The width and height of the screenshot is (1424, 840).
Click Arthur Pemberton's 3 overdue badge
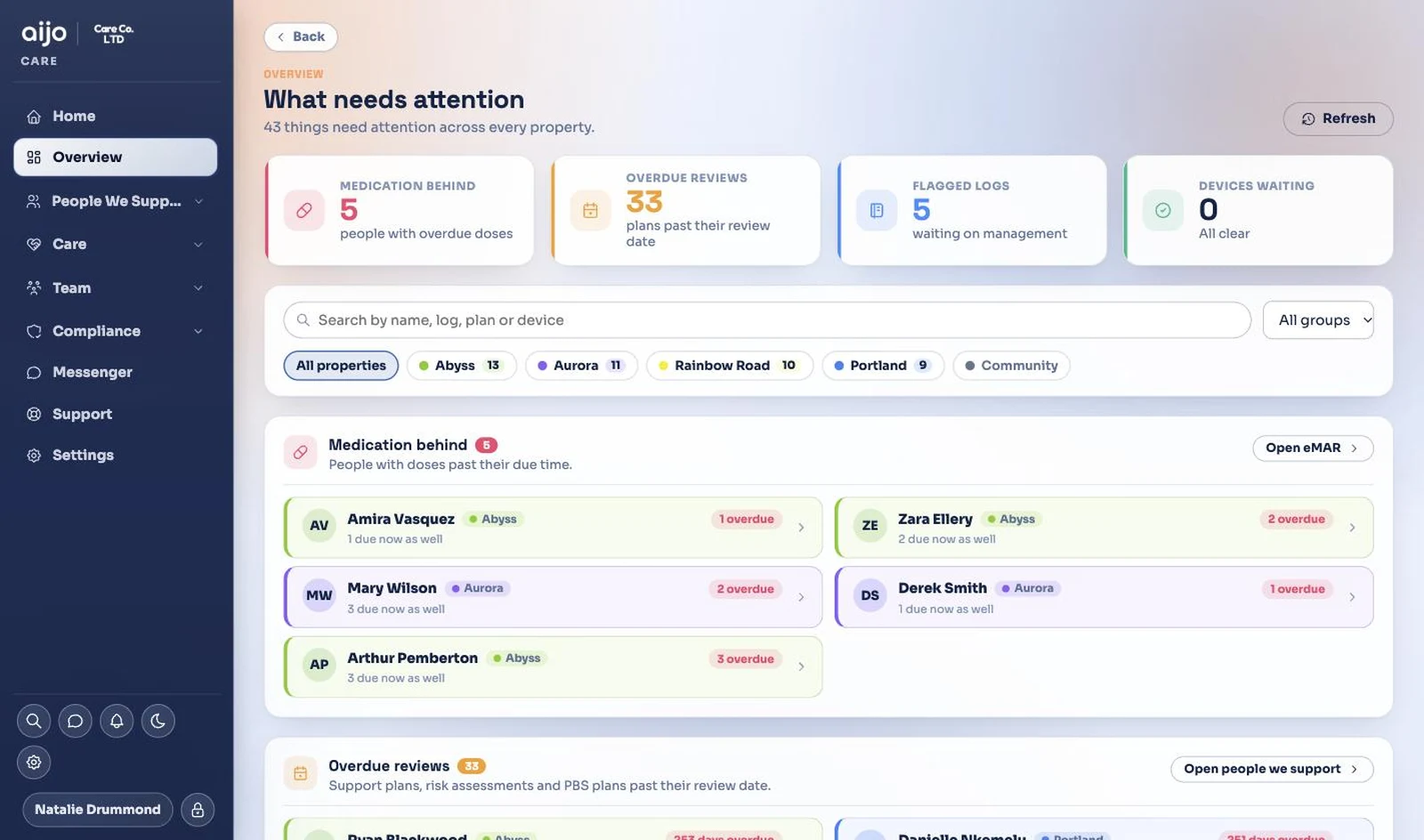[x=745, y=659]
